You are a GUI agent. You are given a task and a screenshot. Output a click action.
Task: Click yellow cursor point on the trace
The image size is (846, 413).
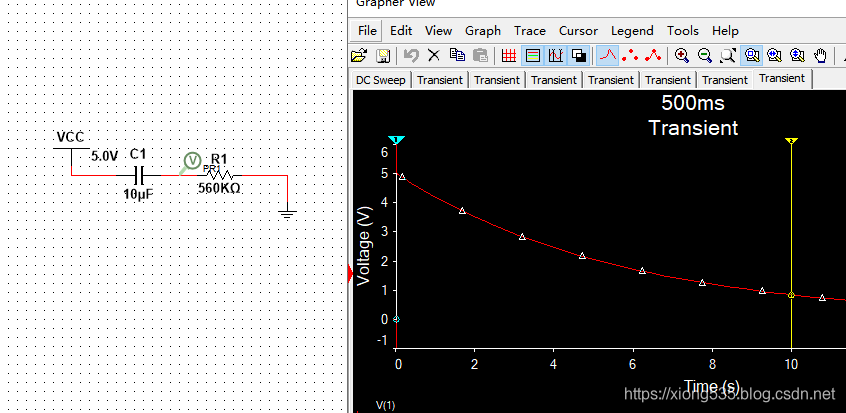pos(791,295)
